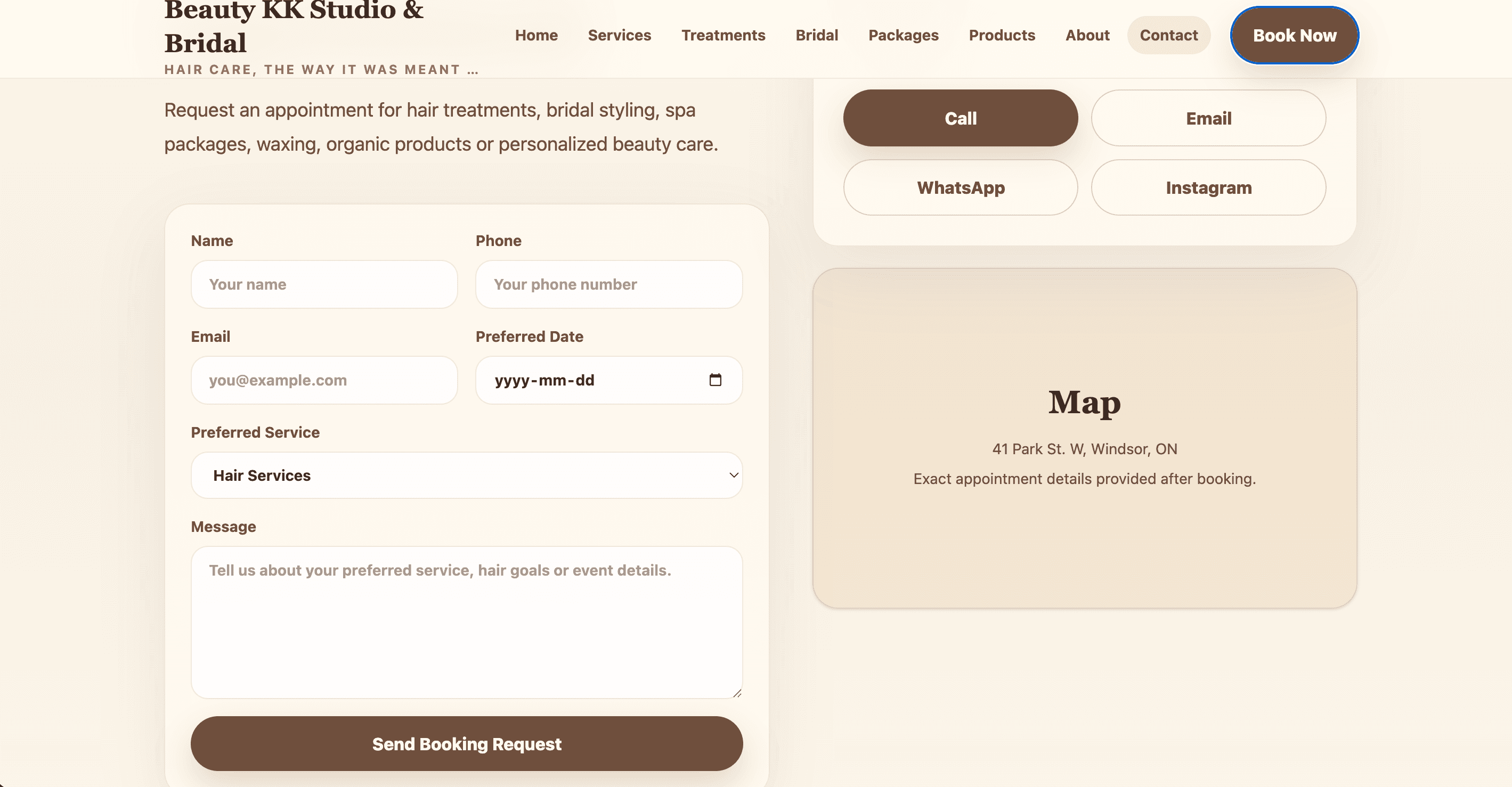Screen dimensions: 1512x787
Task: Click the tagline HAIR CARE, THE WAY IT WAS MEANT
Action: pyautogui.click(x=322, y=70)
